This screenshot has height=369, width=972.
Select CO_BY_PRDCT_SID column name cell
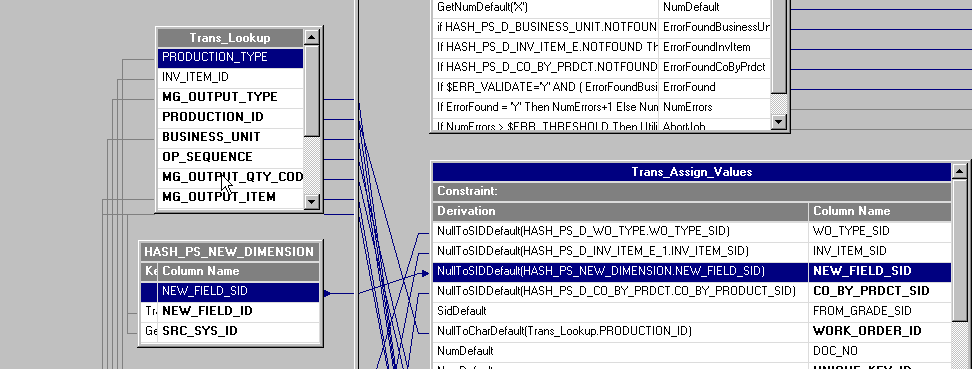coord(880,291)
